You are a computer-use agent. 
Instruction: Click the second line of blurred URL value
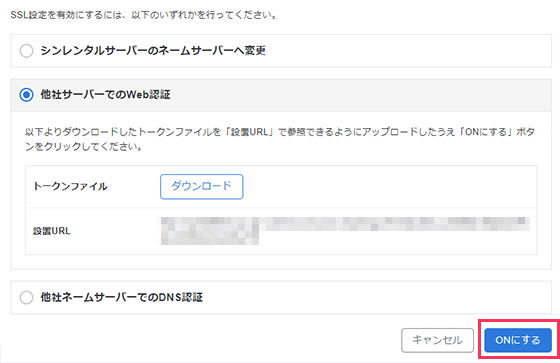[x=210, y=238]
